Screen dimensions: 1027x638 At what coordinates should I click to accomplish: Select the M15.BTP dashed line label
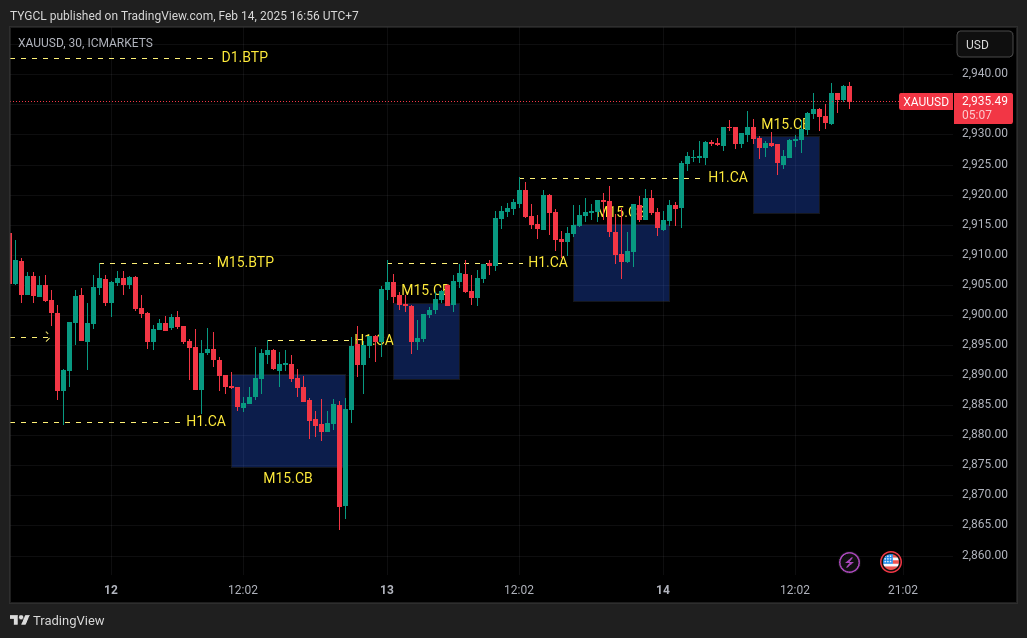click(x=245, y=262)
